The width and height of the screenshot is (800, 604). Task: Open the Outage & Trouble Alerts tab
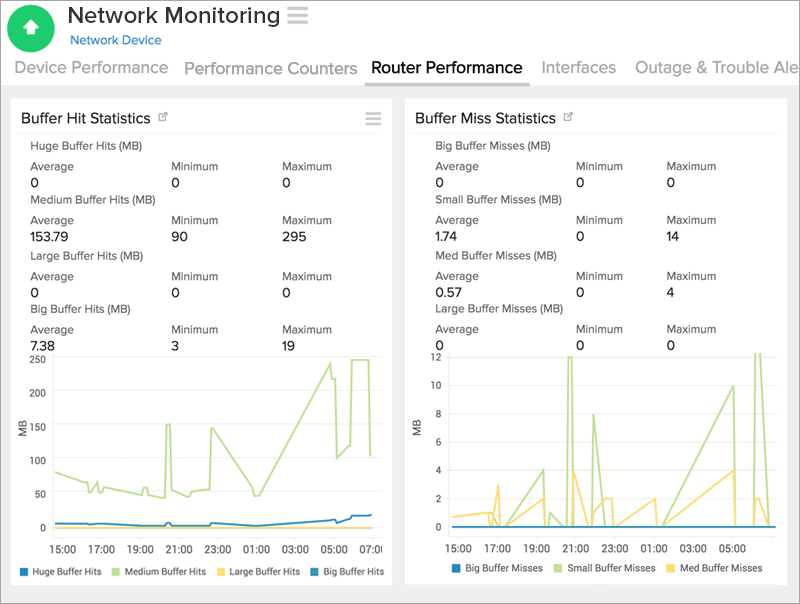(716, 68)
